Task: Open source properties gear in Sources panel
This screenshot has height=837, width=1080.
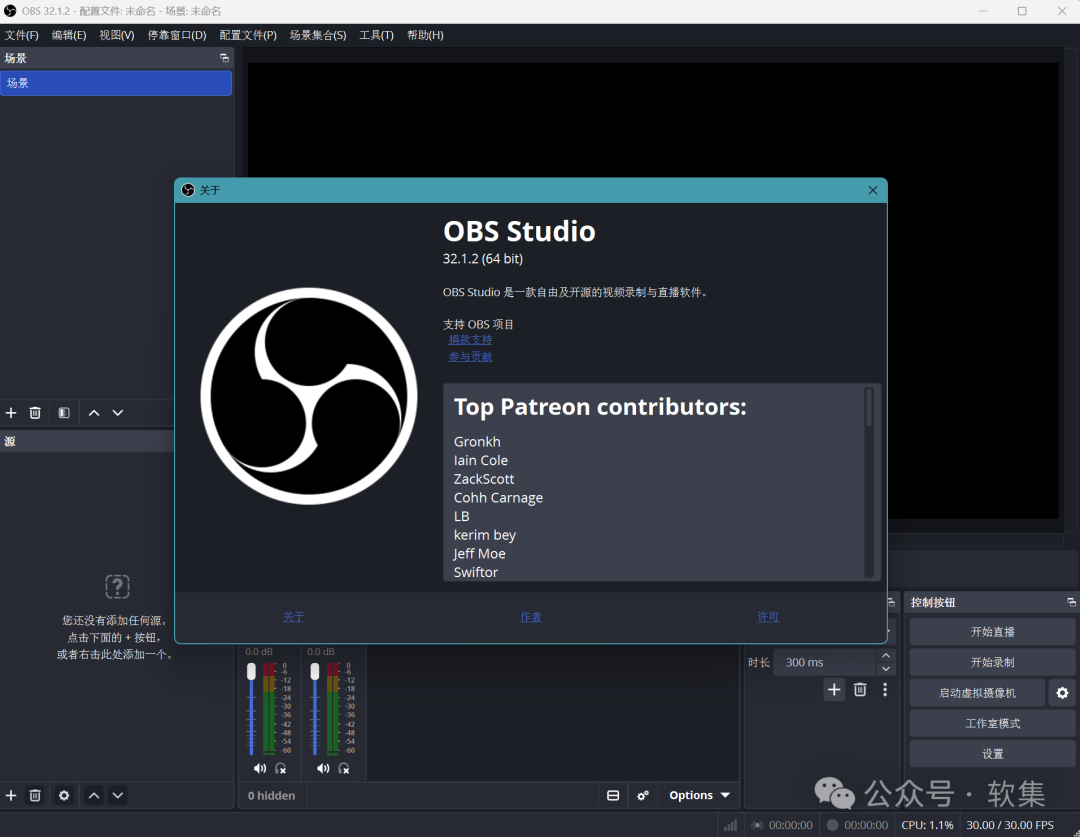Action: click(x=64, y=795)
